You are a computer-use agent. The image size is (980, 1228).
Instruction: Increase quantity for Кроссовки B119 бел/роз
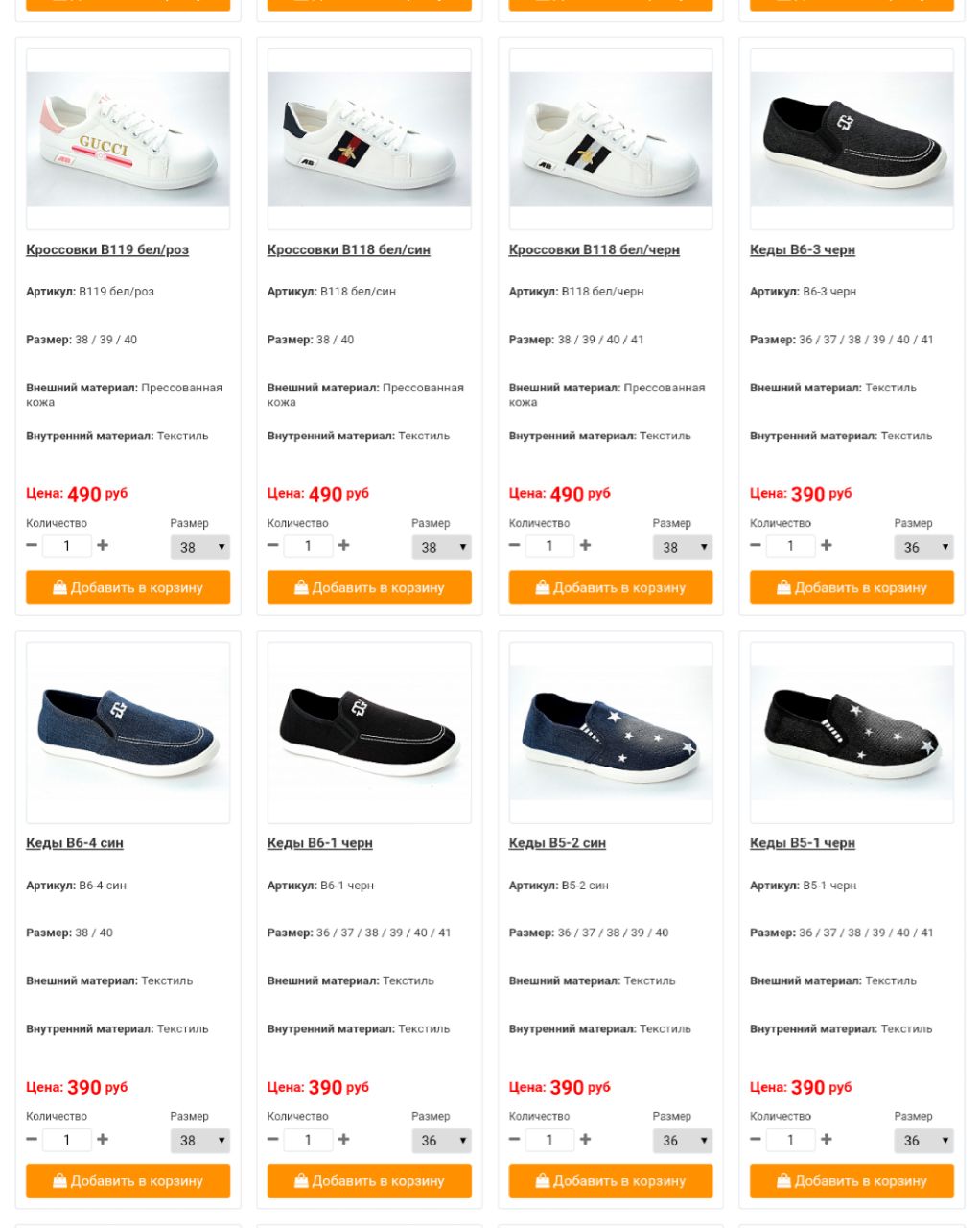click(x=103, y=545)
